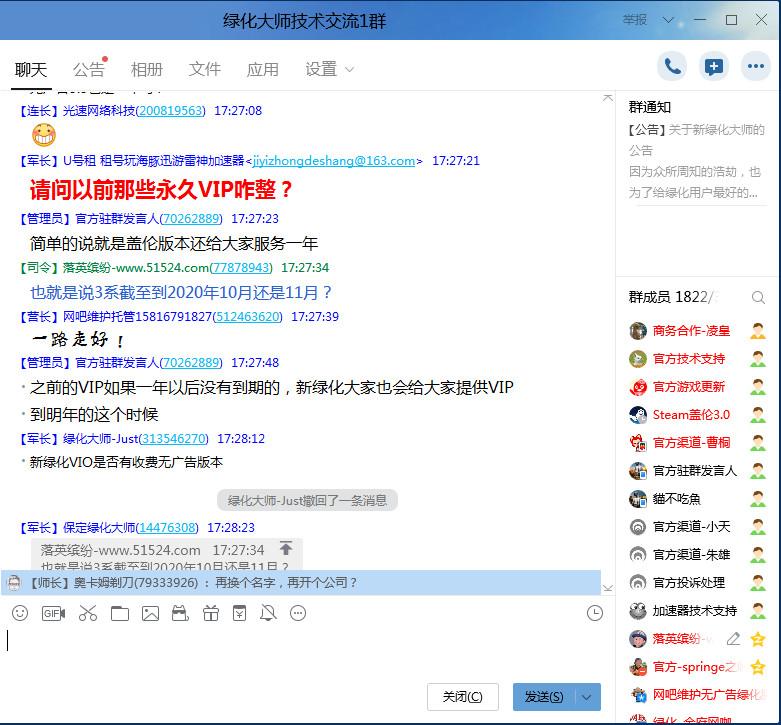Click the 举报 report link
781x725 pixels.
[x=635, y=20]
